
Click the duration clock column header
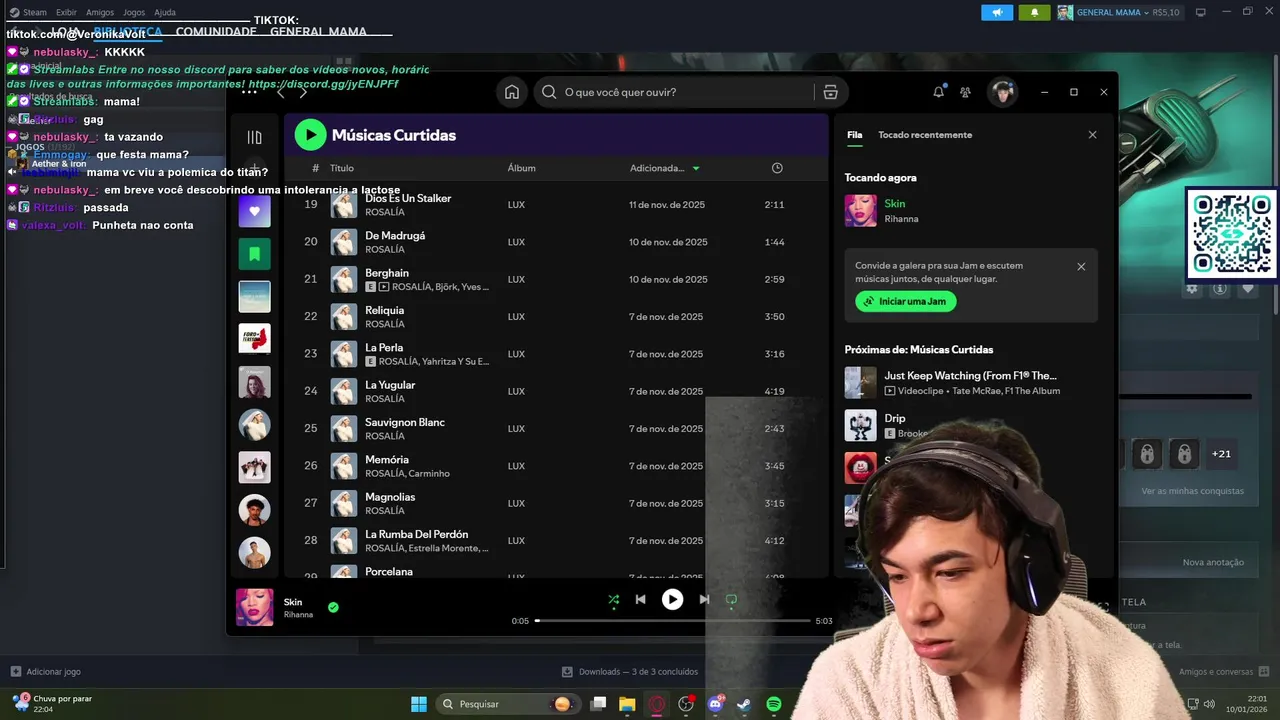pos(777,168)
